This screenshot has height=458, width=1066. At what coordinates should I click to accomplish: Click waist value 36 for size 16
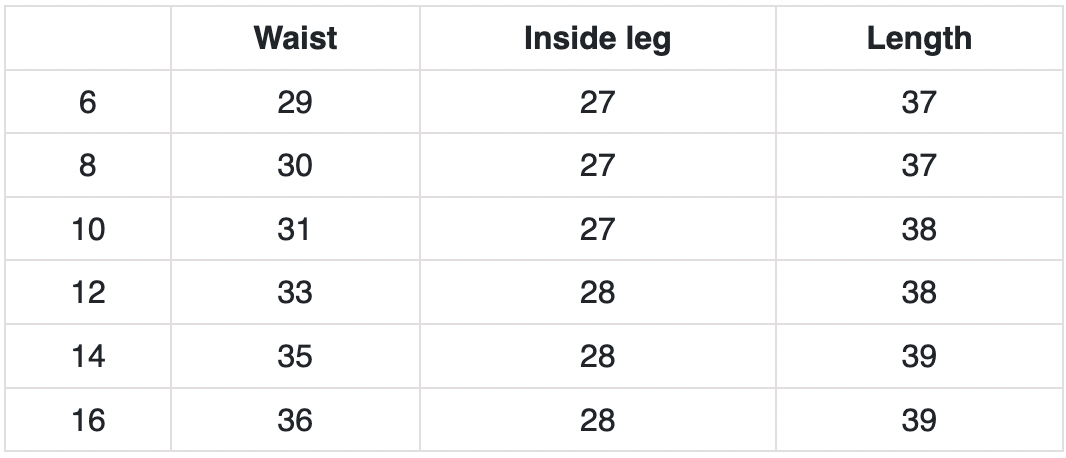pos(295,420)
